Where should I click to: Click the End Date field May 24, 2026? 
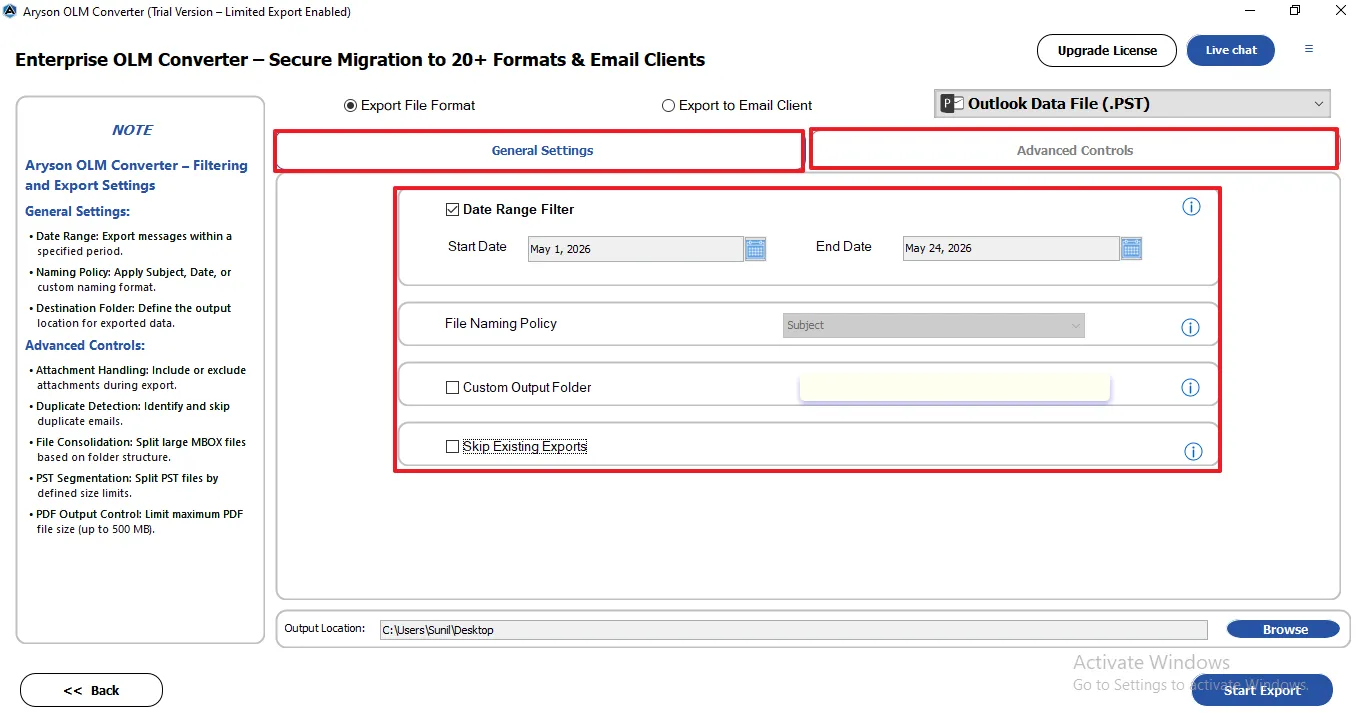click(1011, 248)
